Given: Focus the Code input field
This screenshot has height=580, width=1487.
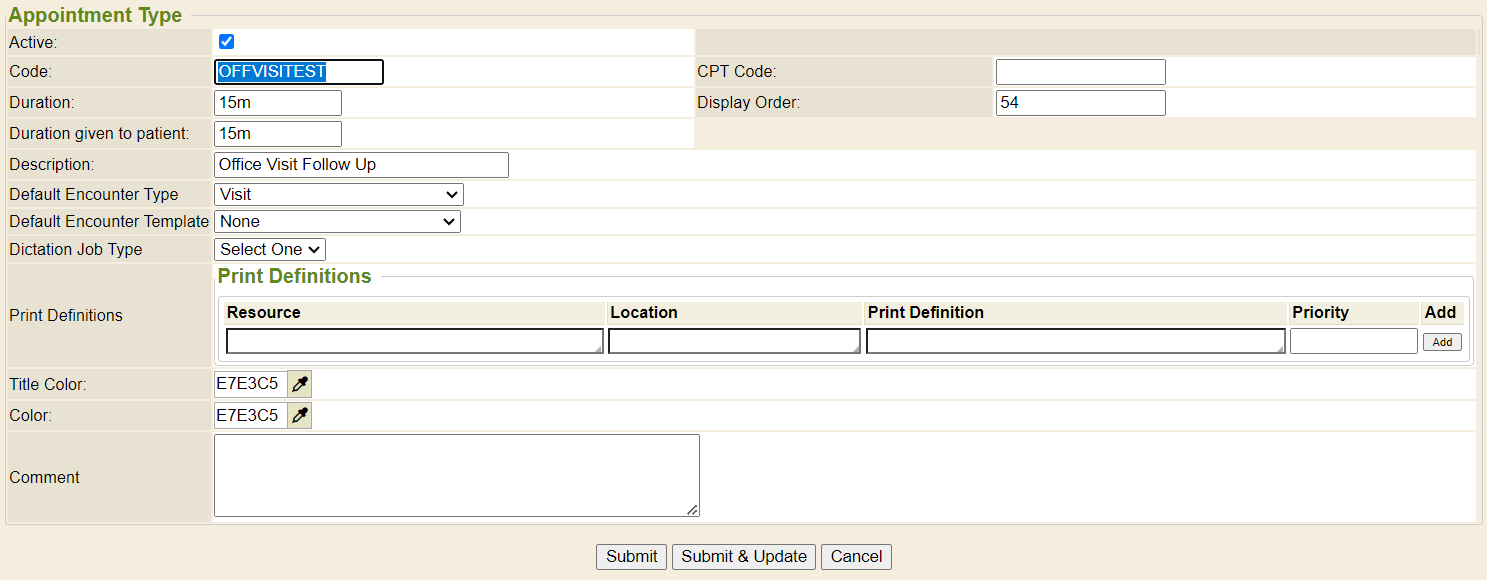Looking at the screenshot, I should [x=298, y=72].
